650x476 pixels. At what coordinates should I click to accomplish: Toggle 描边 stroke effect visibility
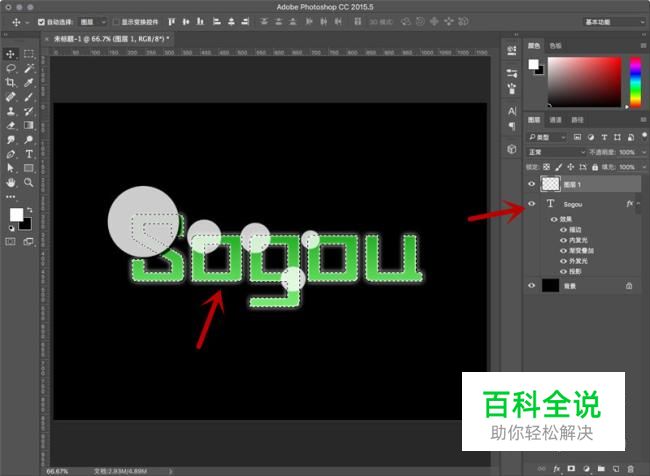coord(563,229)
